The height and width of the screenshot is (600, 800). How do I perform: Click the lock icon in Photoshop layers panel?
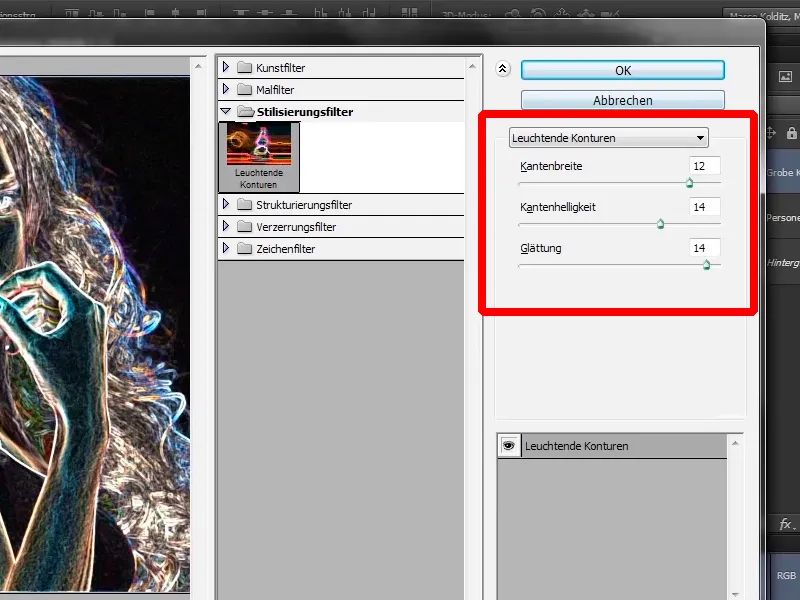791,133
